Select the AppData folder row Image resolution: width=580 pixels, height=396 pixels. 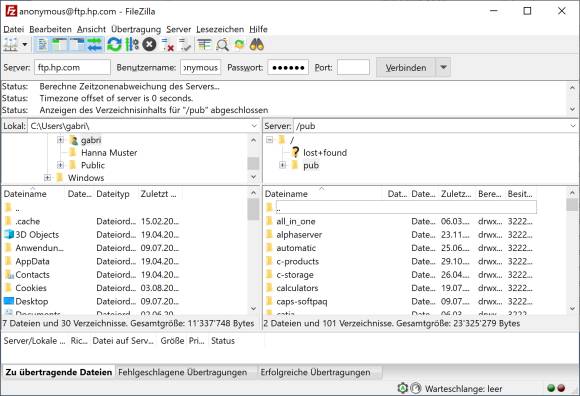[91, 261]
